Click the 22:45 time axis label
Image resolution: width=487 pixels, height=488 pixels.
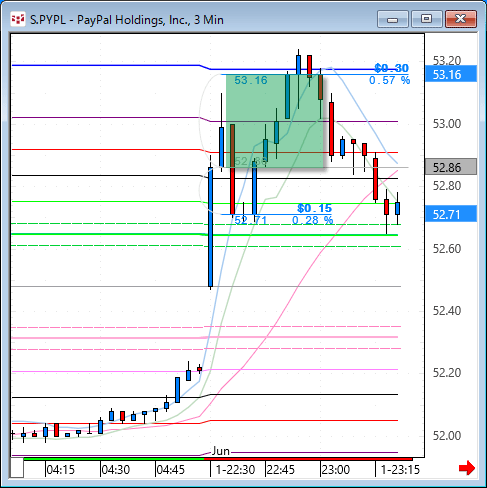point(281,470)
